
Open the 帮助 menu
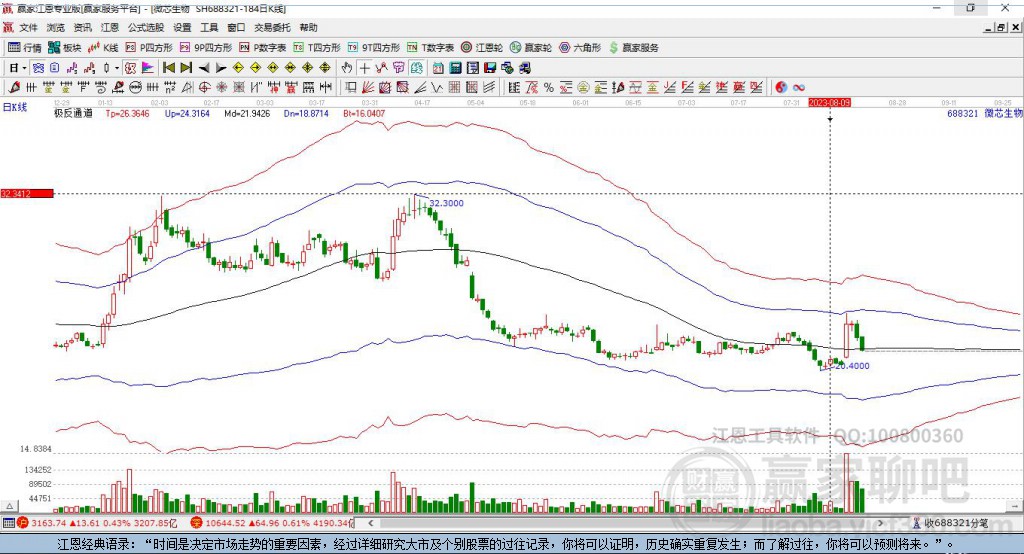coord(308,27)
